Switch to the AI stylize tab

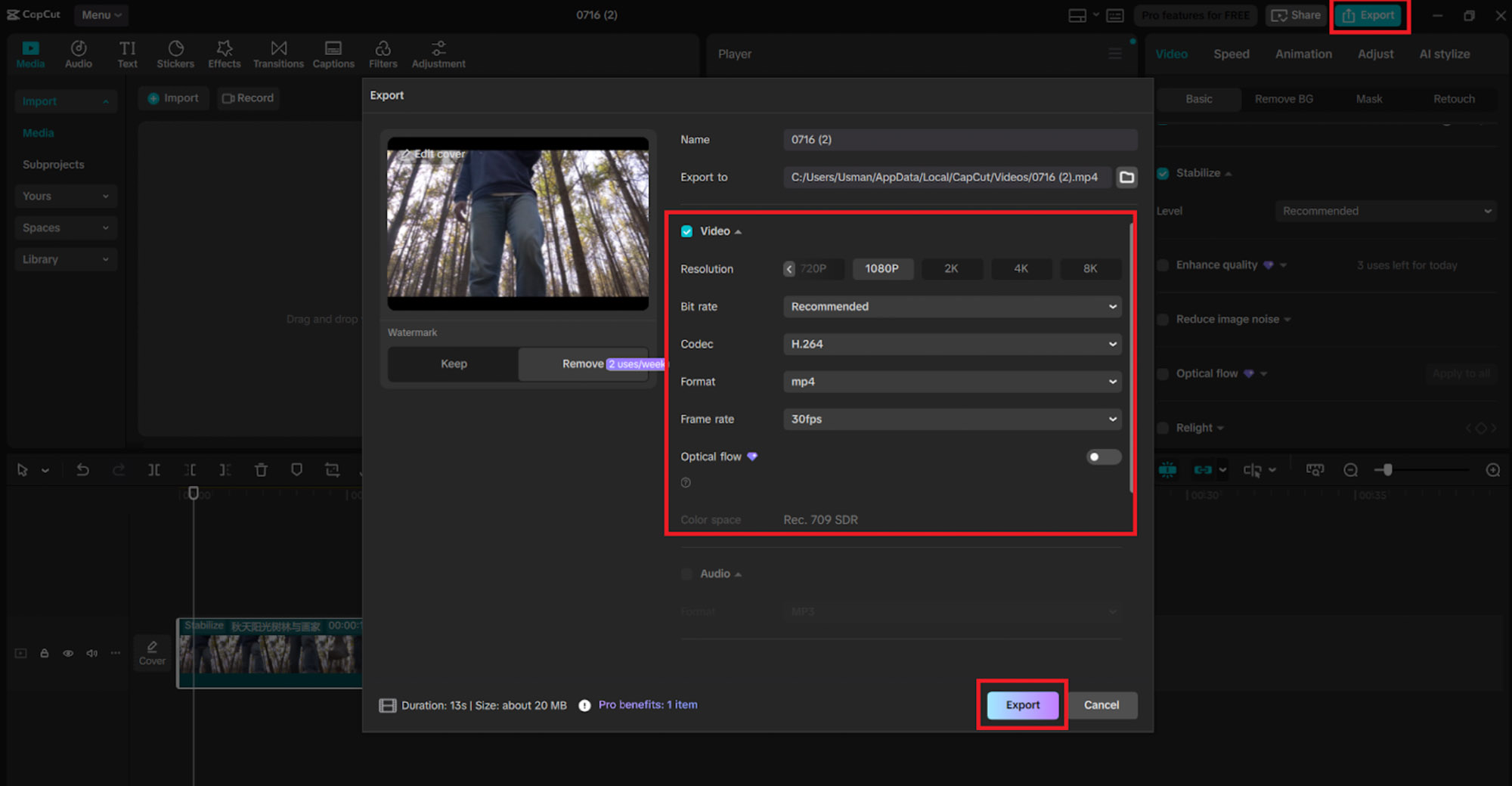coord(1445,54)
